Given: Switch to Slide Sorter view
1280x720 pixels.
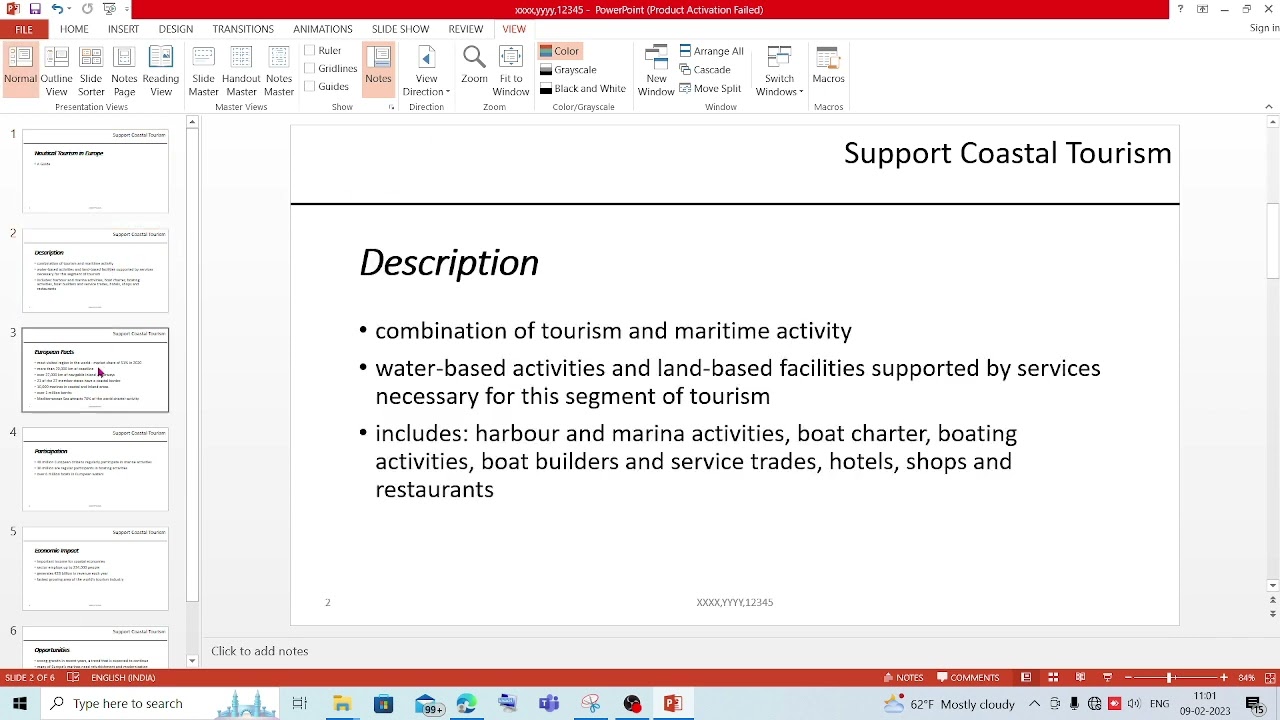Looking at the screenshot, I should tap(91, 70).
